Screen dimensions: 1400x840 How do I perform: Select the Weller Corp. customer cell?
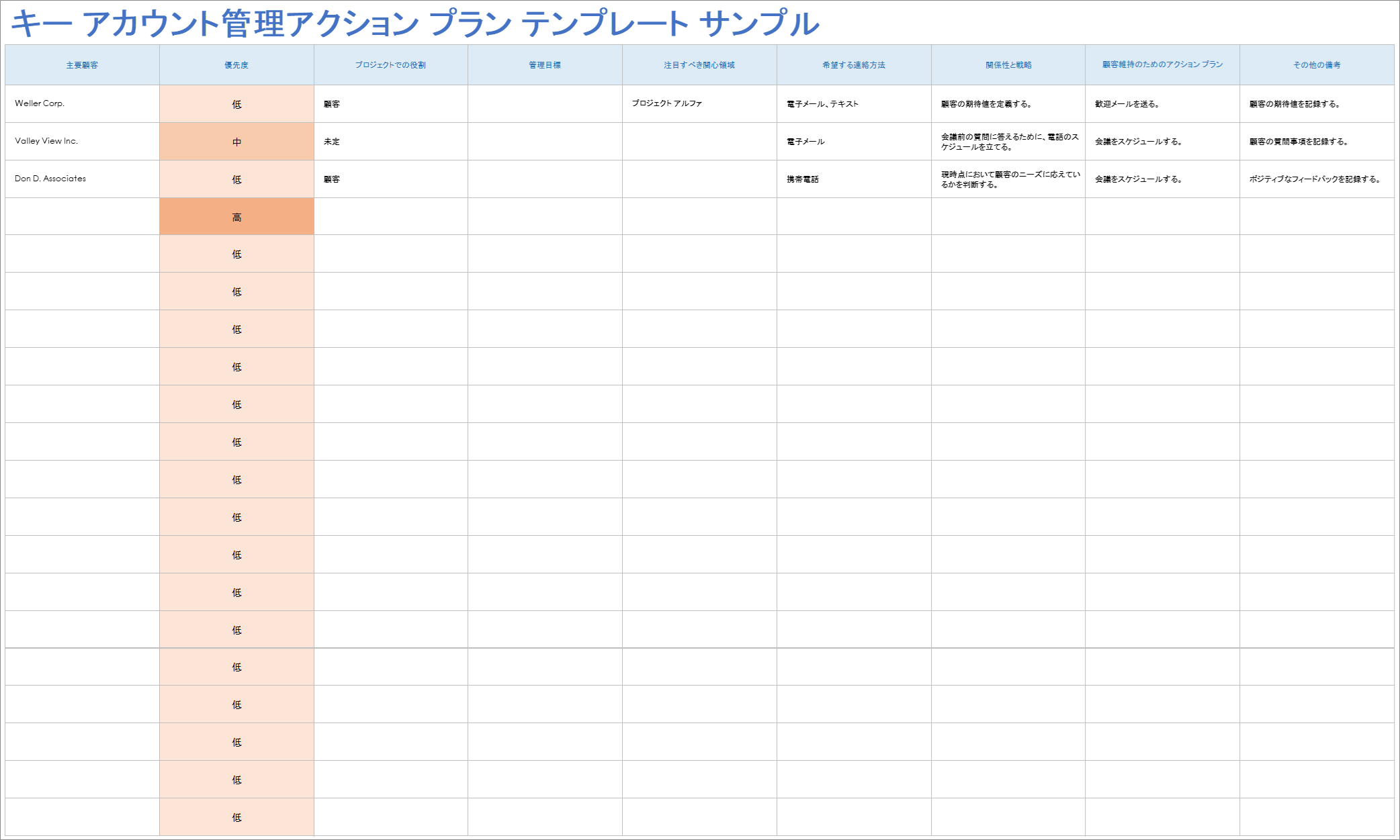82,103
